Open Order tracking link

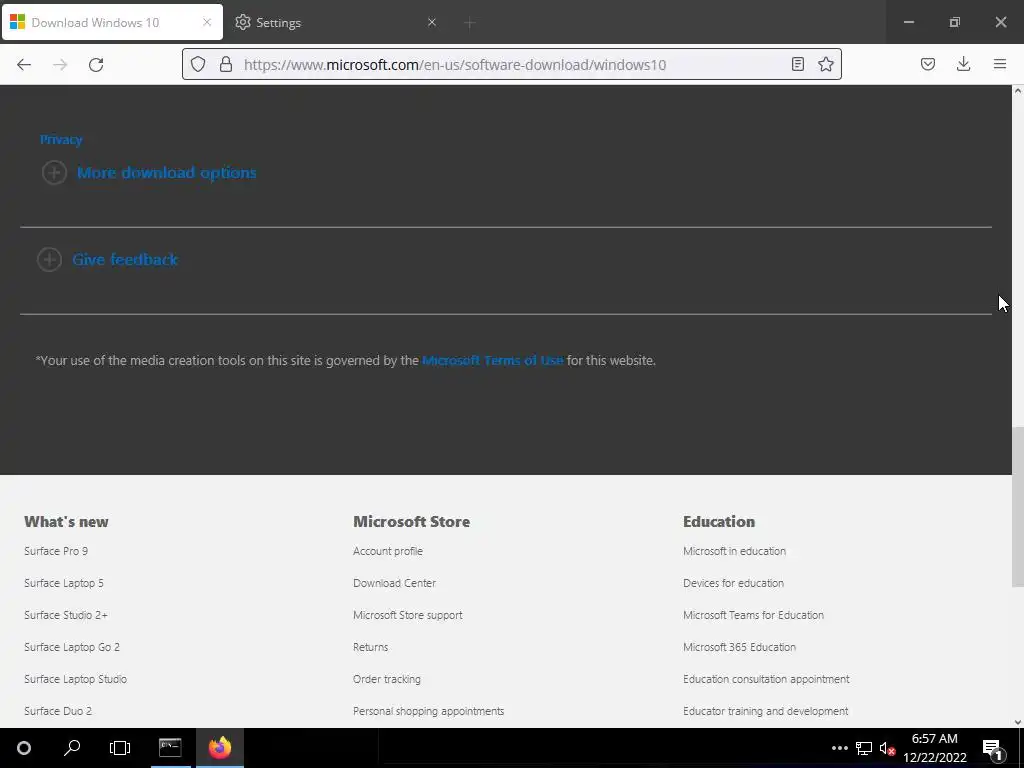coord(387,679)
